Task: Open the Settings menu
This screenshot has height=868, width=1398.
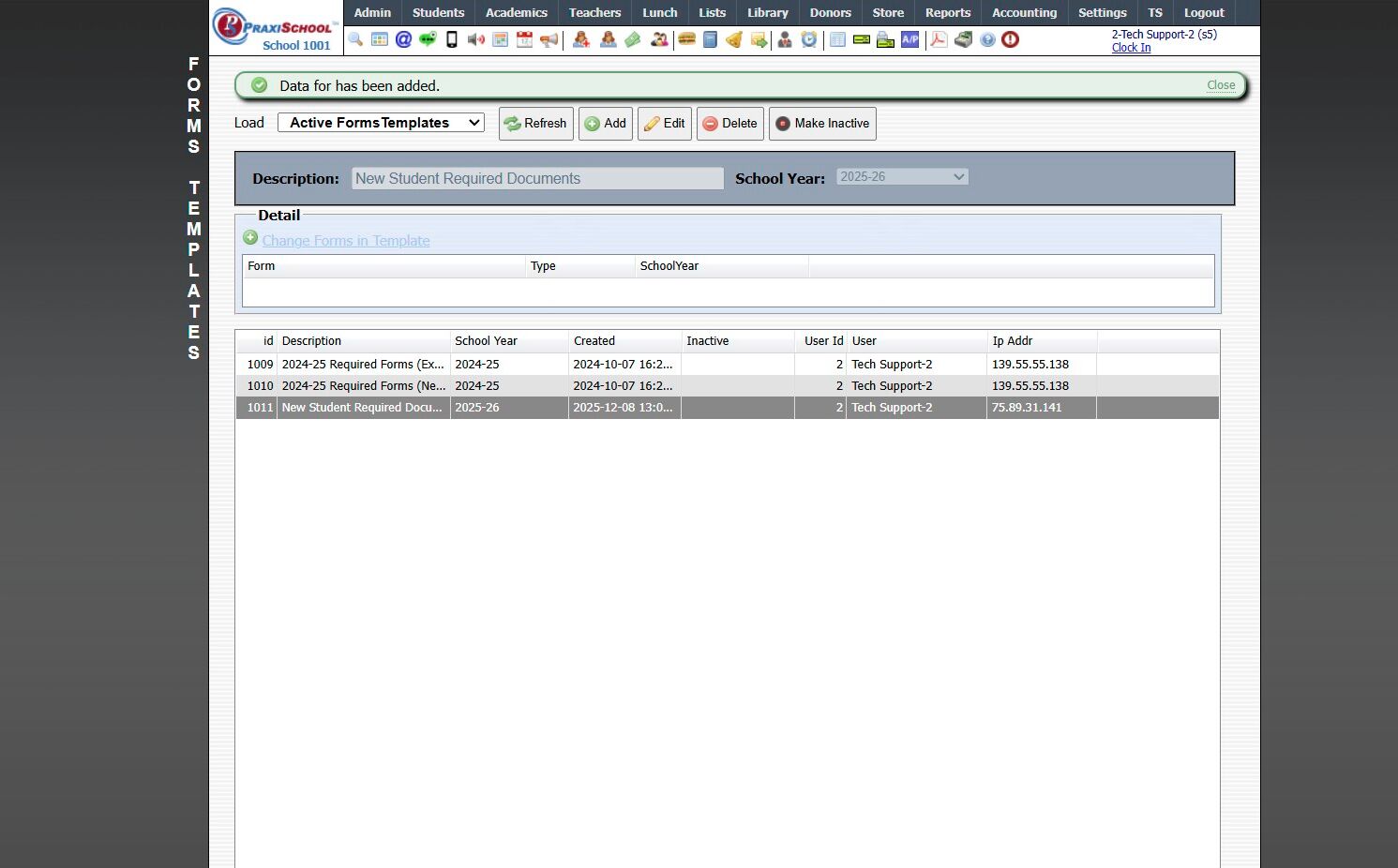Action: pos(1102,13)
